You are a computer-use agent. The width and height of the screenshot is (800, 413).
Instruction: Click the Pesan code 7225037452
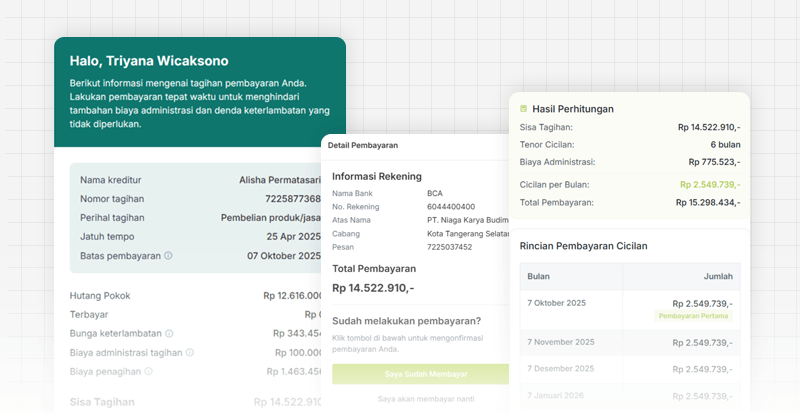[x=451, y=247]
